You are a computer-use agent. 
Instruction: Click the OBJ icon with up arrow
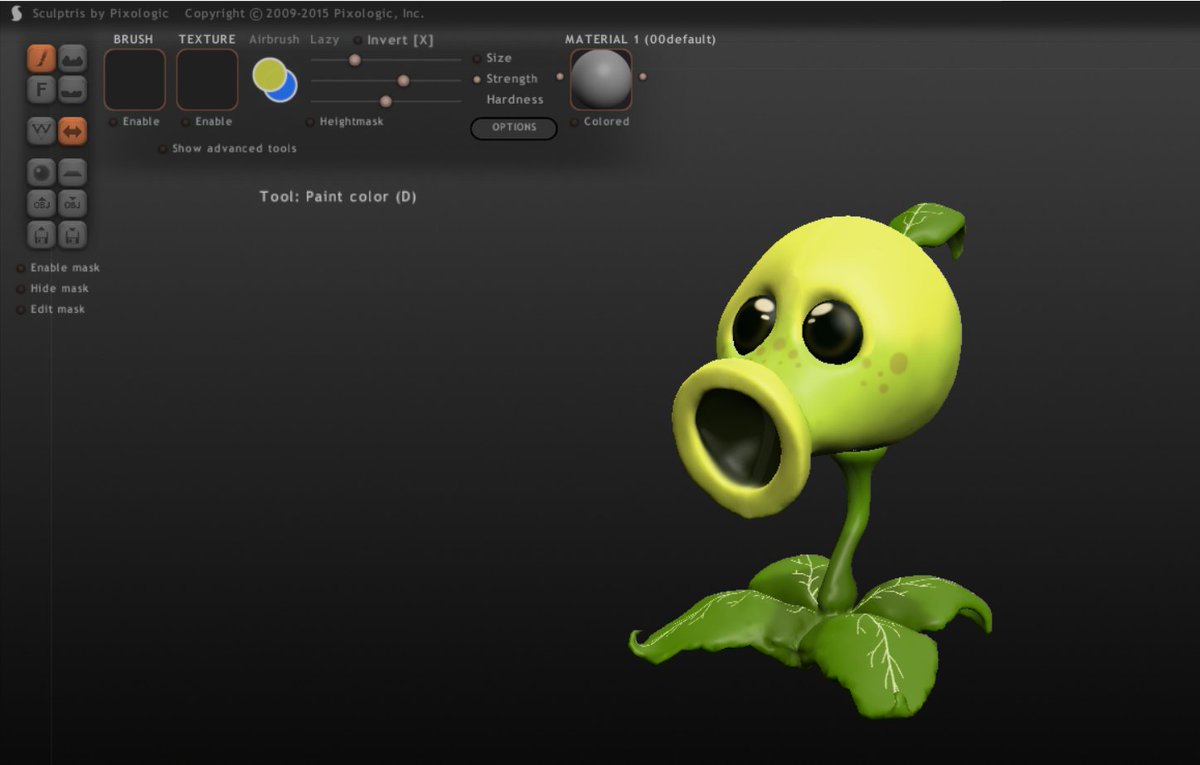click(41, 203)
